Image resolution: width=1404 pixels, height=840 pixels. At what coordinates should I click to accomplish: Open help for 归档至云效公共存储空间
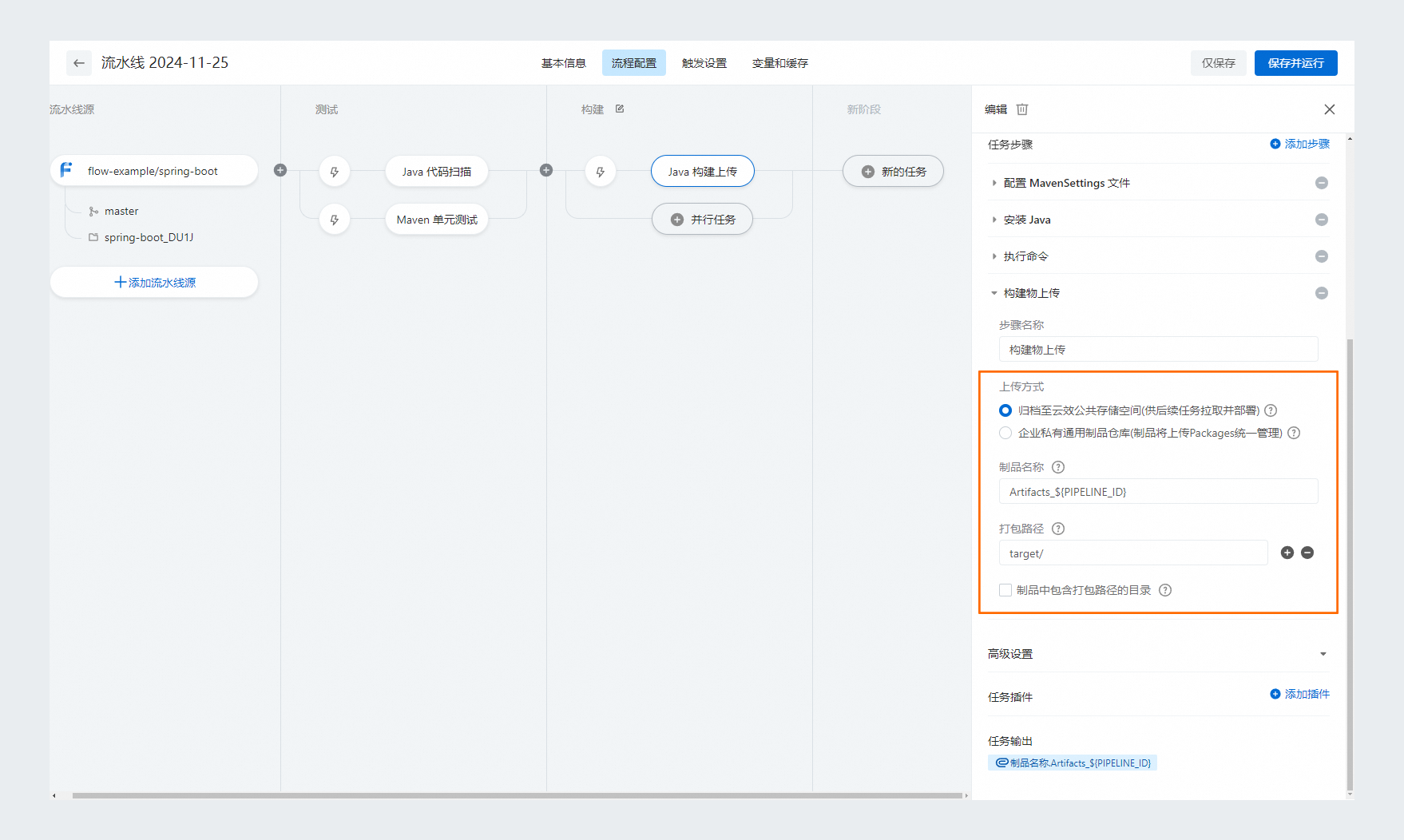[1271, 410]
